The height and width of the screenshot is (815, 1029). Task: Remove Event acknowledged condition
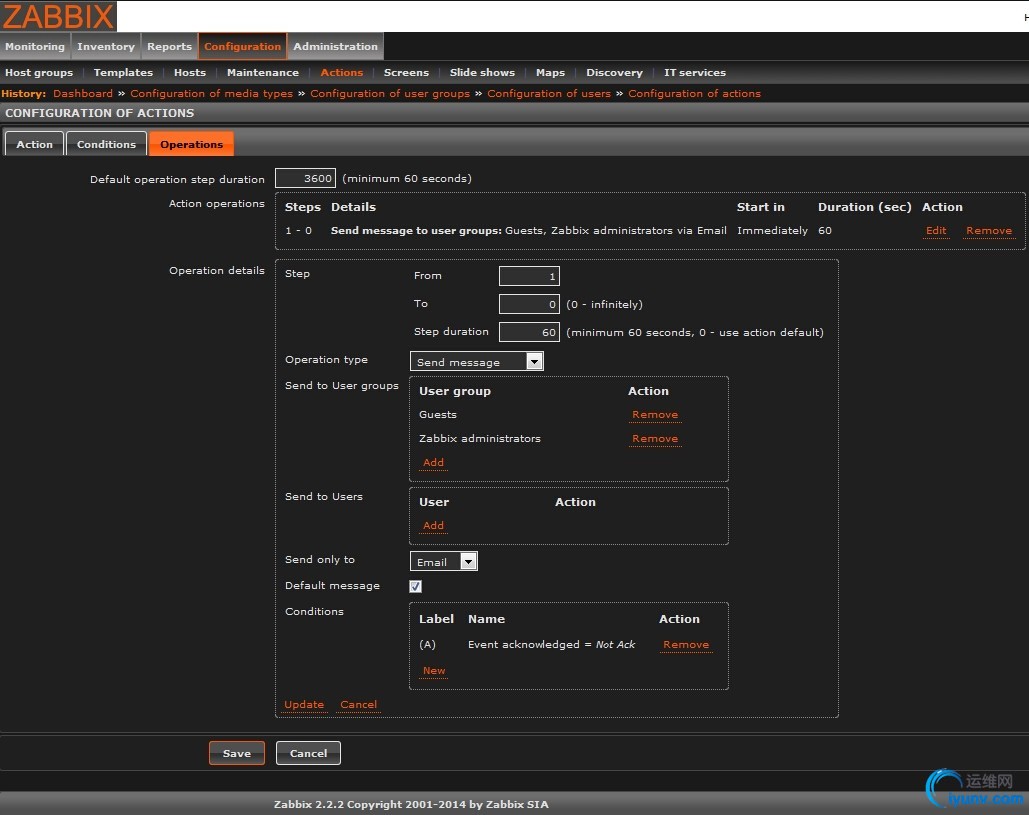[x=686, y=644]
